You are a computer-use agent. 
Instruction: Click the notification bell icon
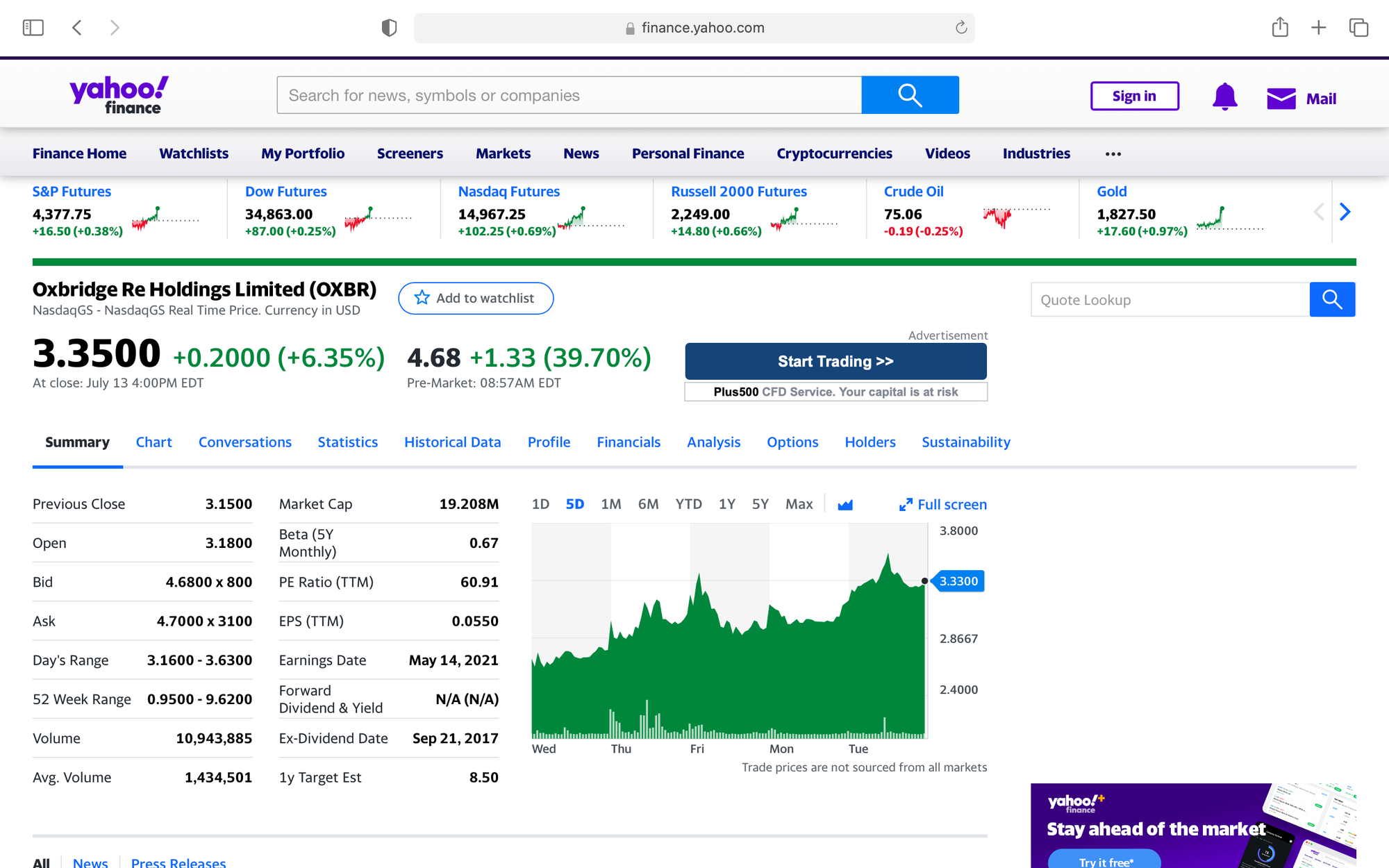click(1224, 97)
